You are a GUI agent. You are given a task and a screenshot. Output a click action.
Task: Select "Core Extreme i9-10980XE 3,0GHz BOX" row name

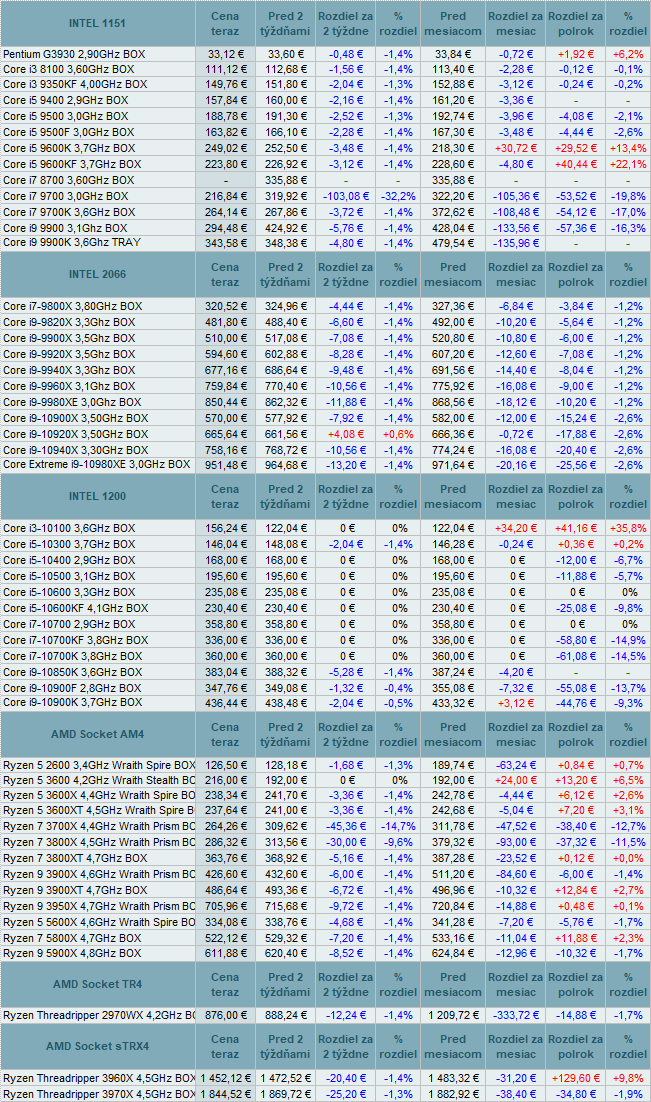click(x=97, y=465)
